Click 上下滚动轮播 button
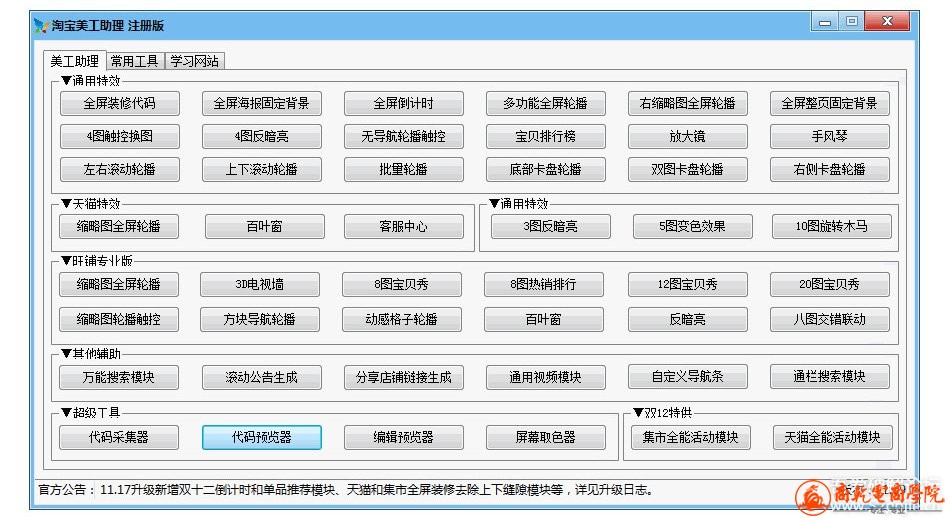Screen dimensions: 950x523 [262, 170]
